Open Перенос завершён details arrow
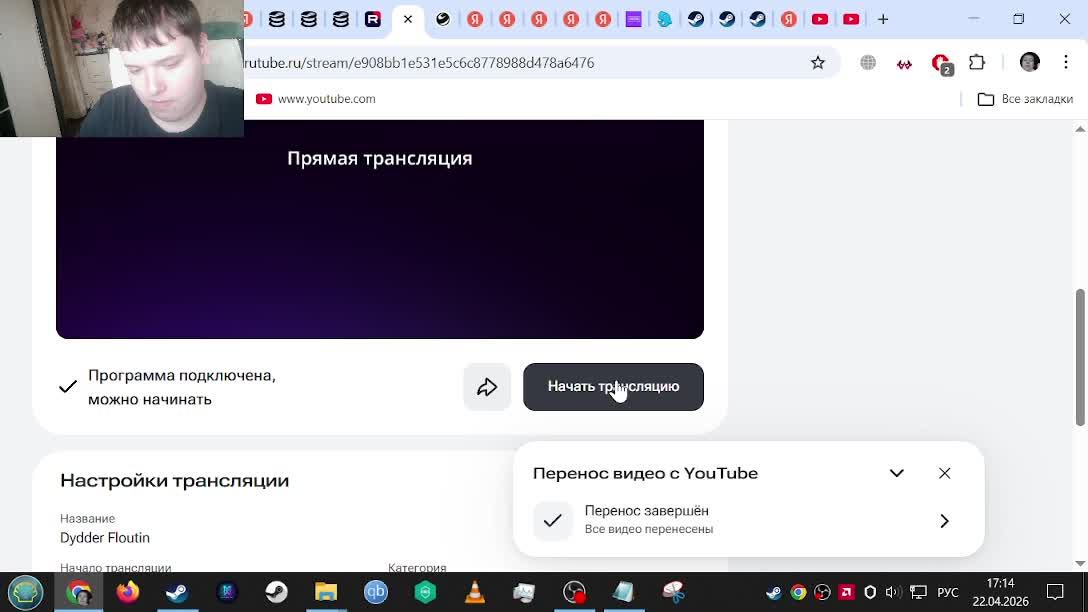1088x612 pixels. 944,521
